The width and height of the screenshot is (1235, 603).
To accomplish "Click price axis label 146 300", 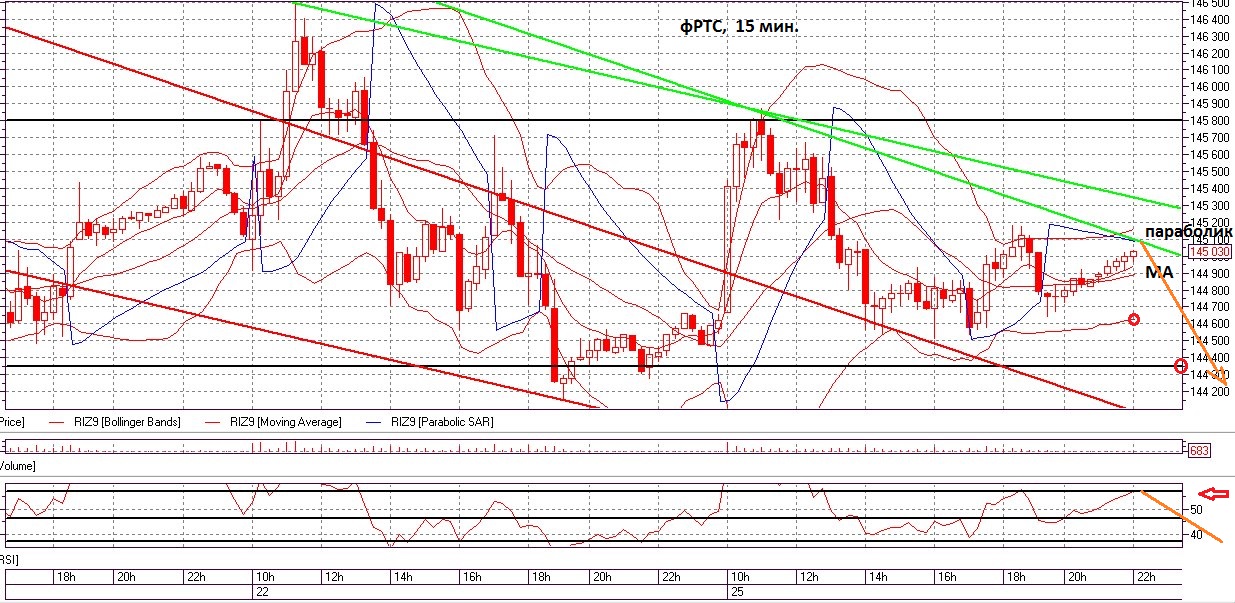I will [1208, 36].
